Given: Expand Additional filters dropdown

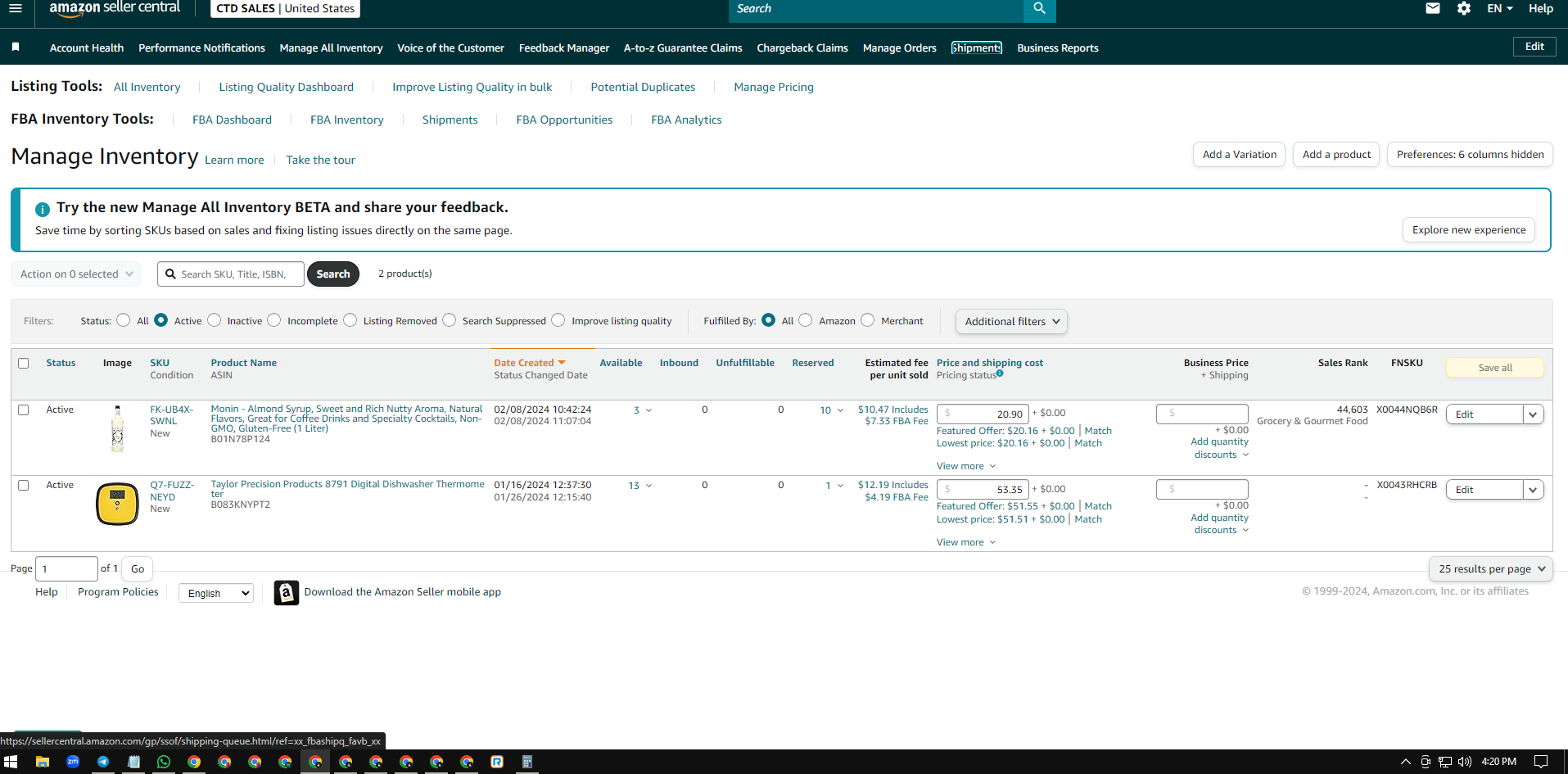Looking at the screenshot, I should (1011, 322).
